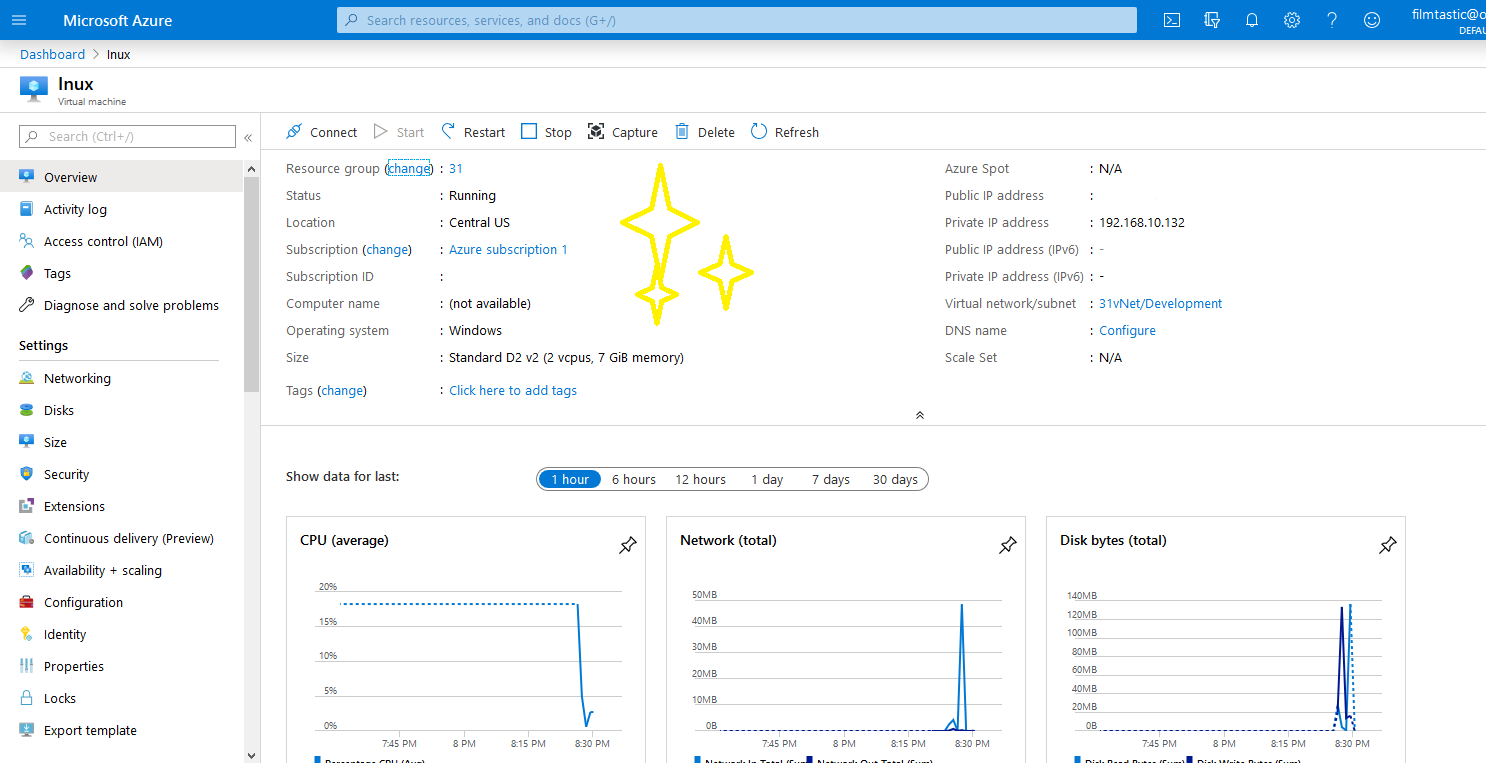
Task: Open resource group 31 link
Action: coord(456,168)
